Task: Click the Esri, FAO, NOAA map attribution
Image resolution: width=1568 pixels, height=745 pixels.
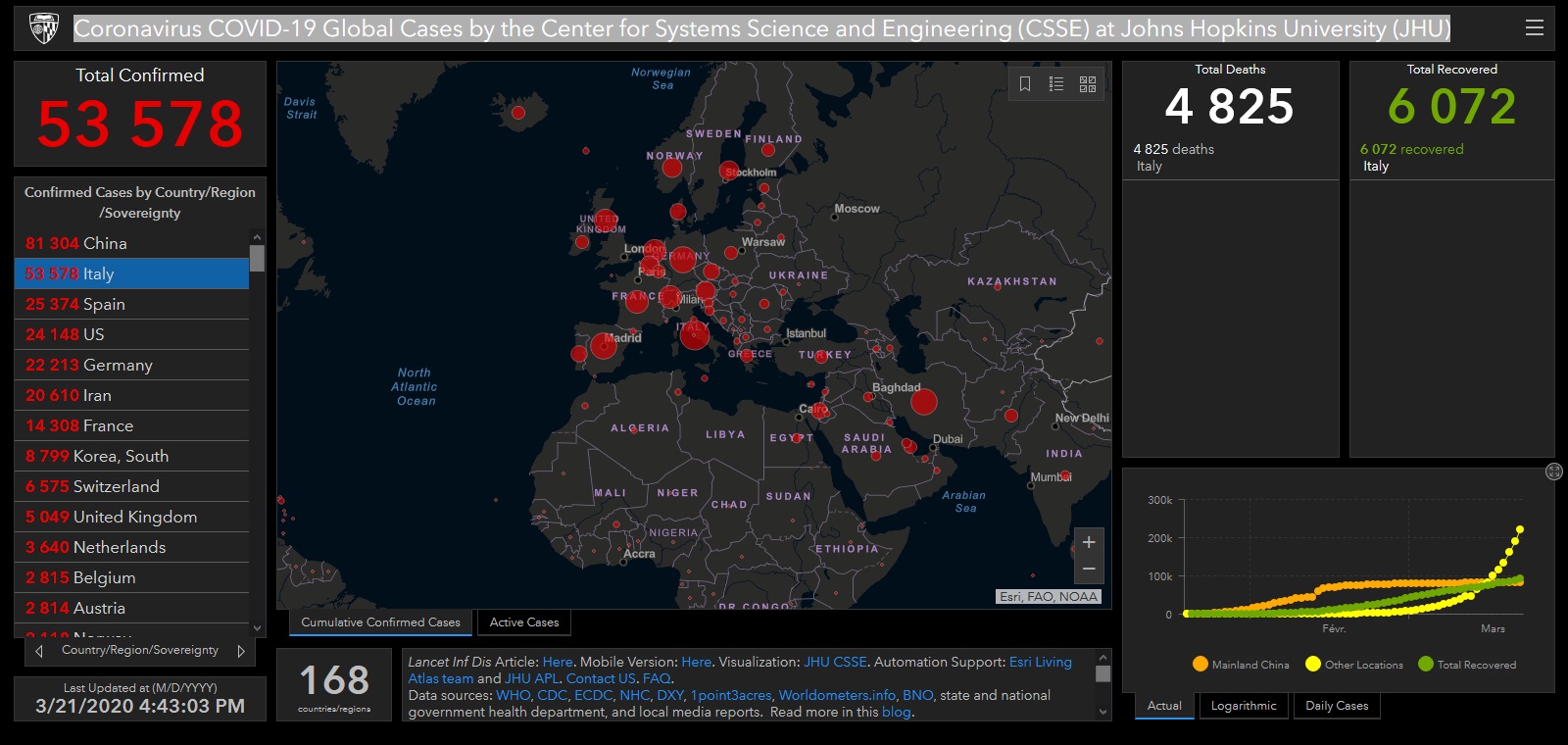Action: pos(1050,596)
